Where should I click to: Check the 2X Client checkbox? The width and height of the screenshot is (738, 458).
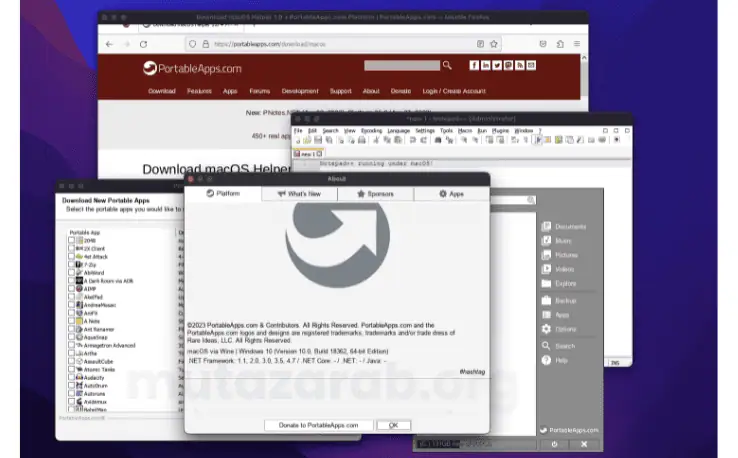coord(72,249)
